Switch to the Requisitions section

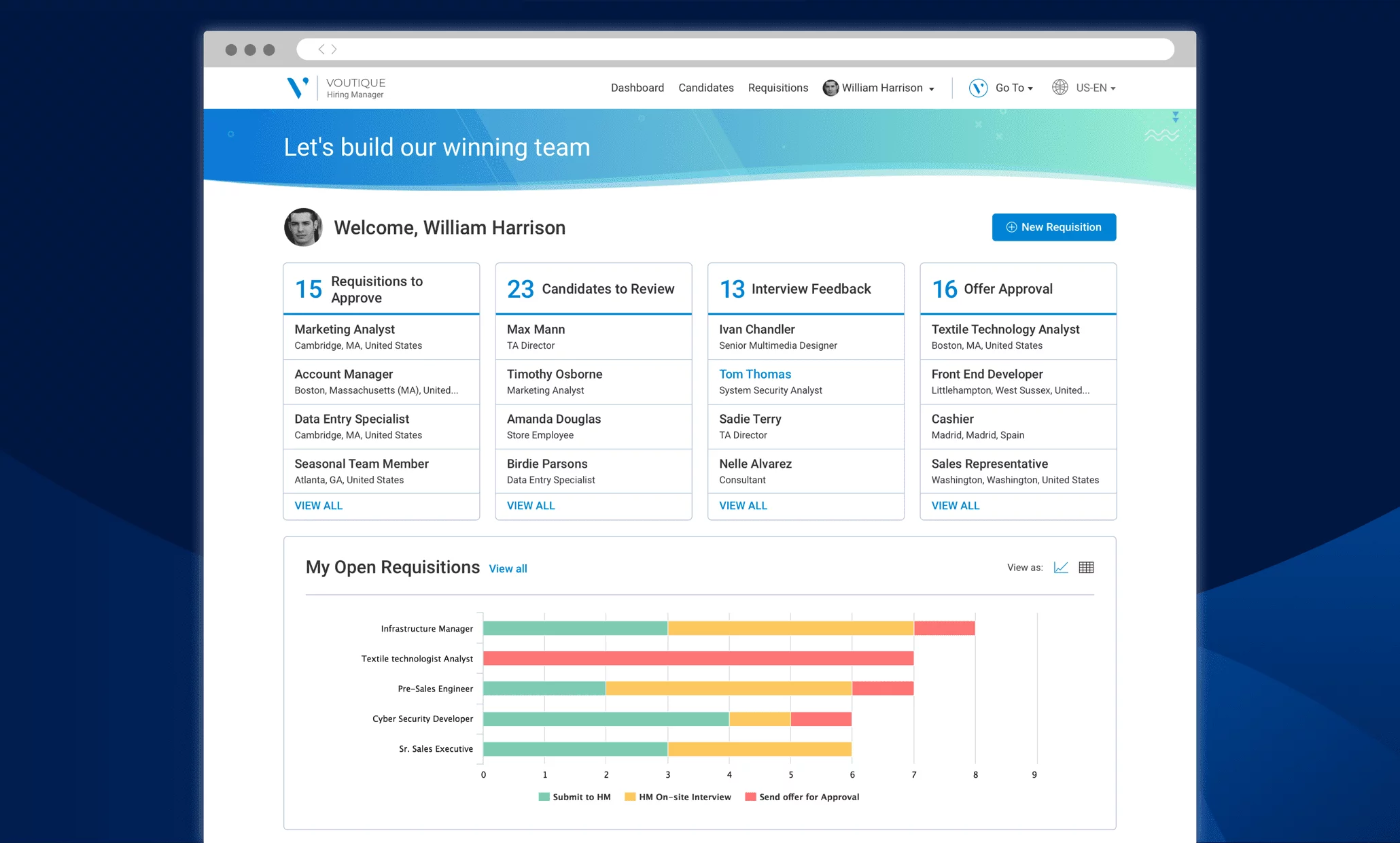tap(777, 88)
